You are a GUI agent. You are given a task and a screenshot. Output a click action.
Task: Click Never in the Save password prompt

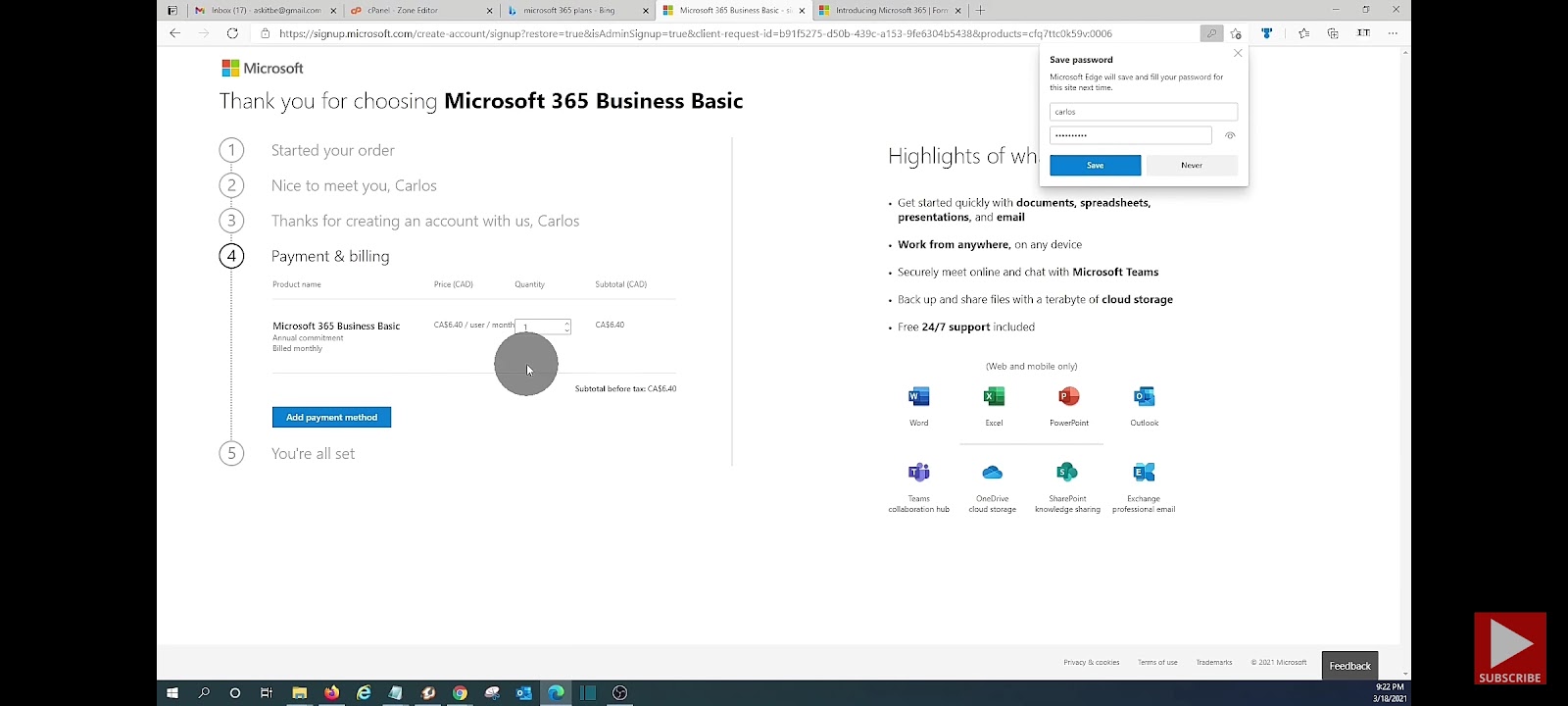click(1192, 166)
